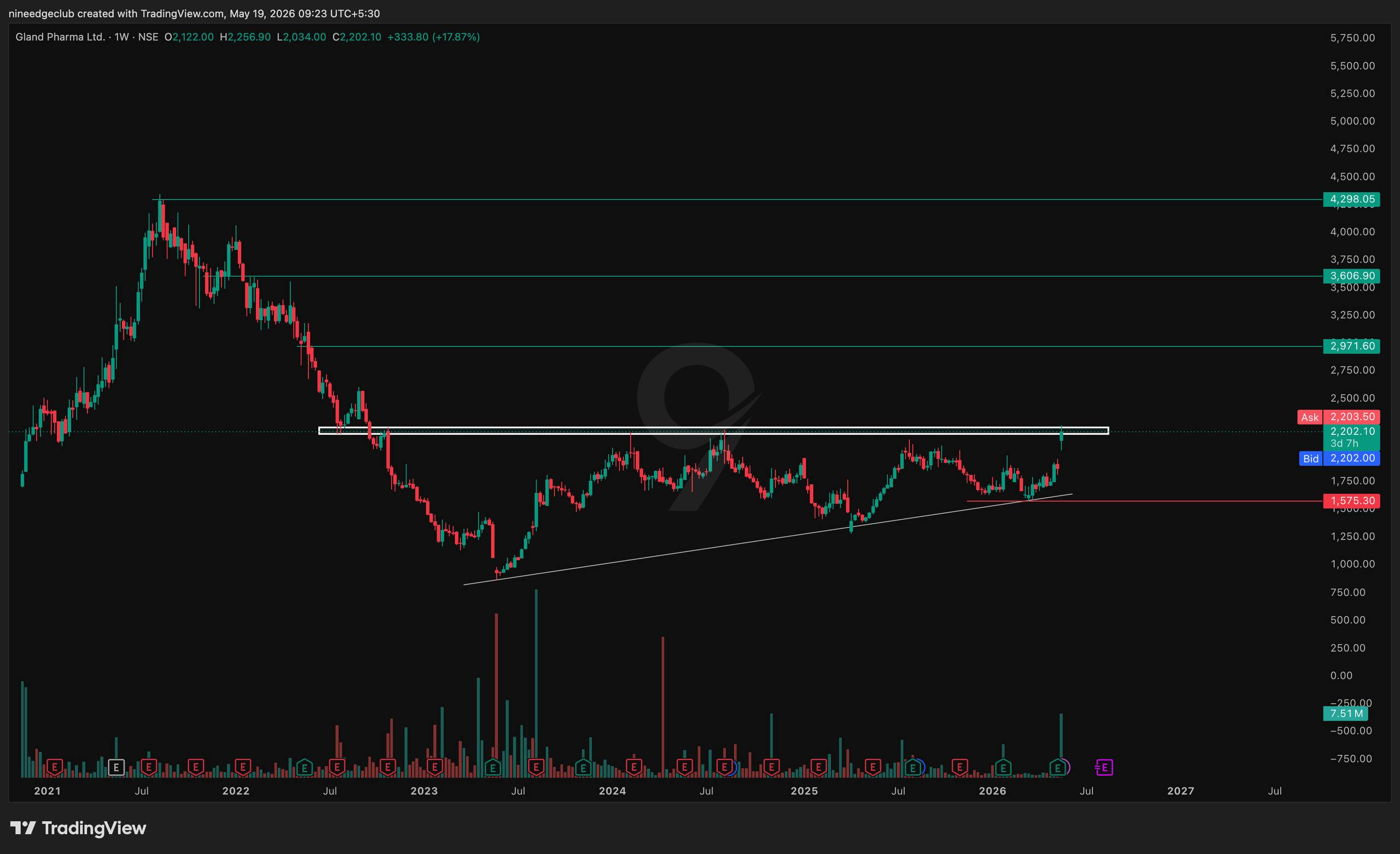Click the 7.51 M volume label
Image resolution: width=1400 pixels, height=854 pixels.
(1346, 713)
